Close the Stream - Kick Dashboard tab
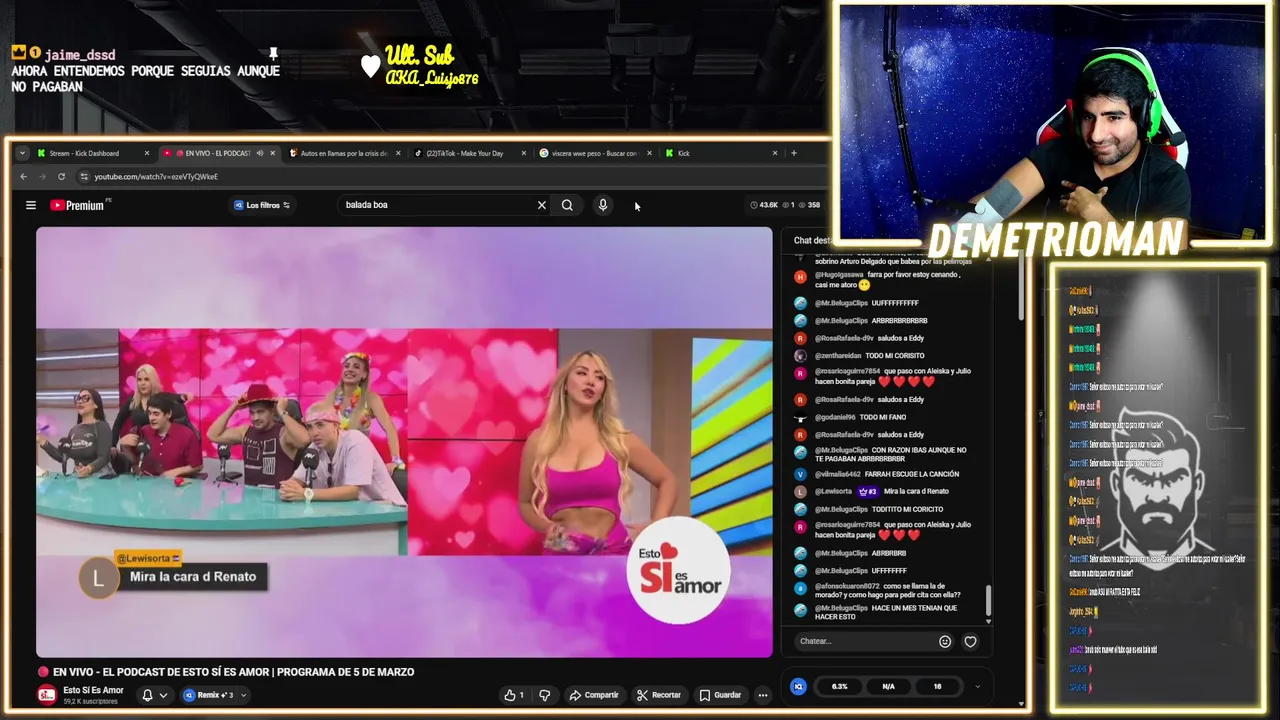The width and height of the screenshot is (1280, 720). (147, 153)
